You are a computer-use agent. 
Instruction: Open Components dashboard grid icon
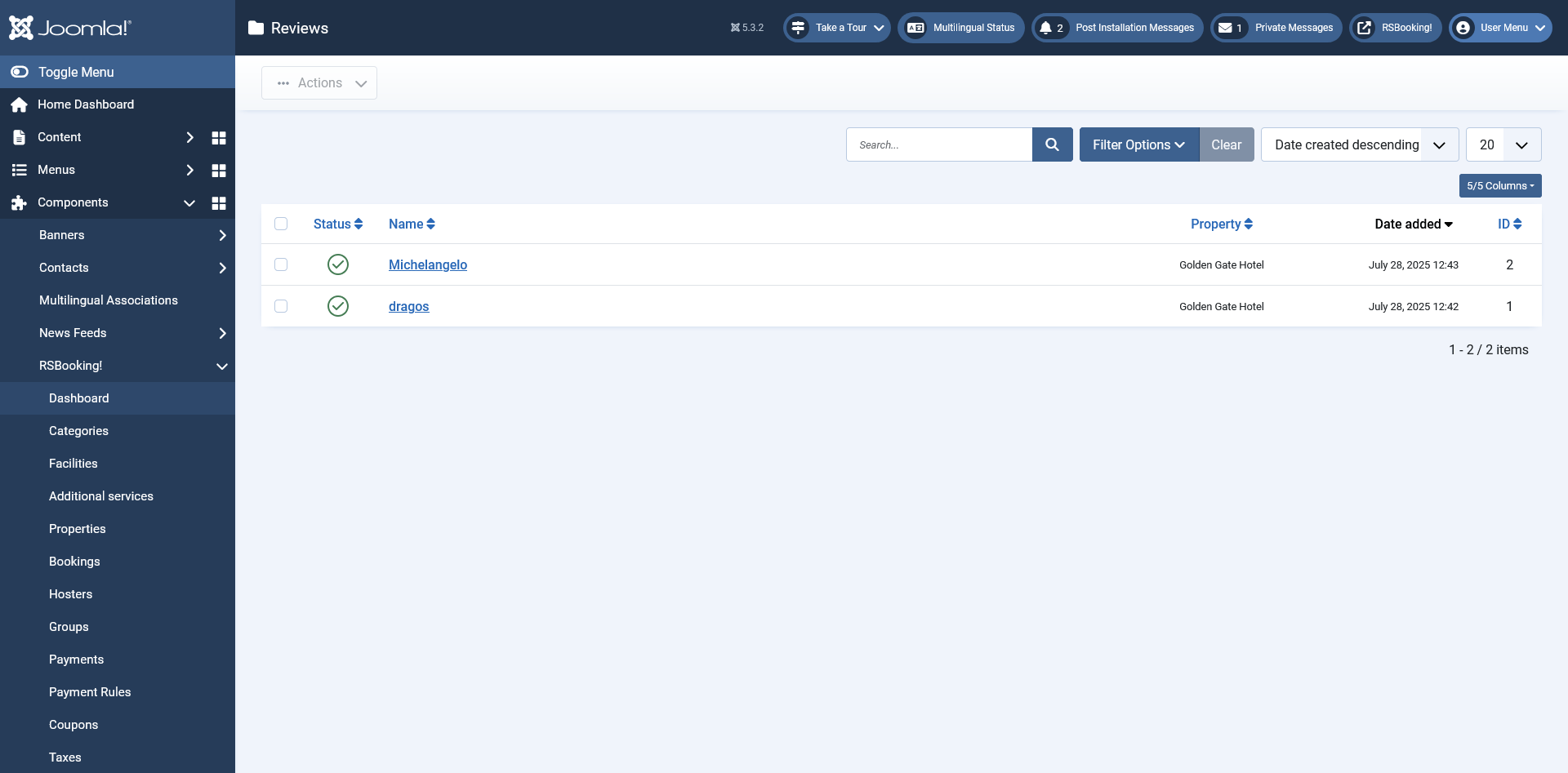219,203
